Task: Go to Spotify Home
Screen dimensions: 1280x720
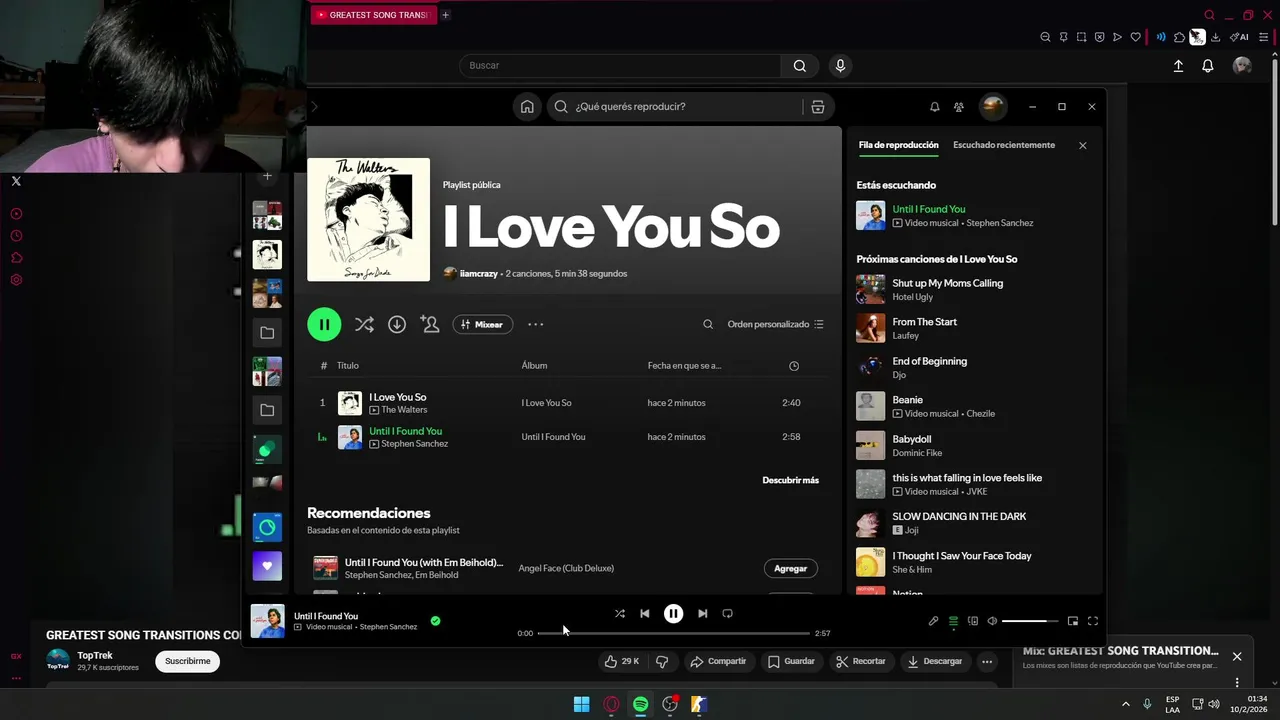Action: pyautogui.click(x=527, y=107)
